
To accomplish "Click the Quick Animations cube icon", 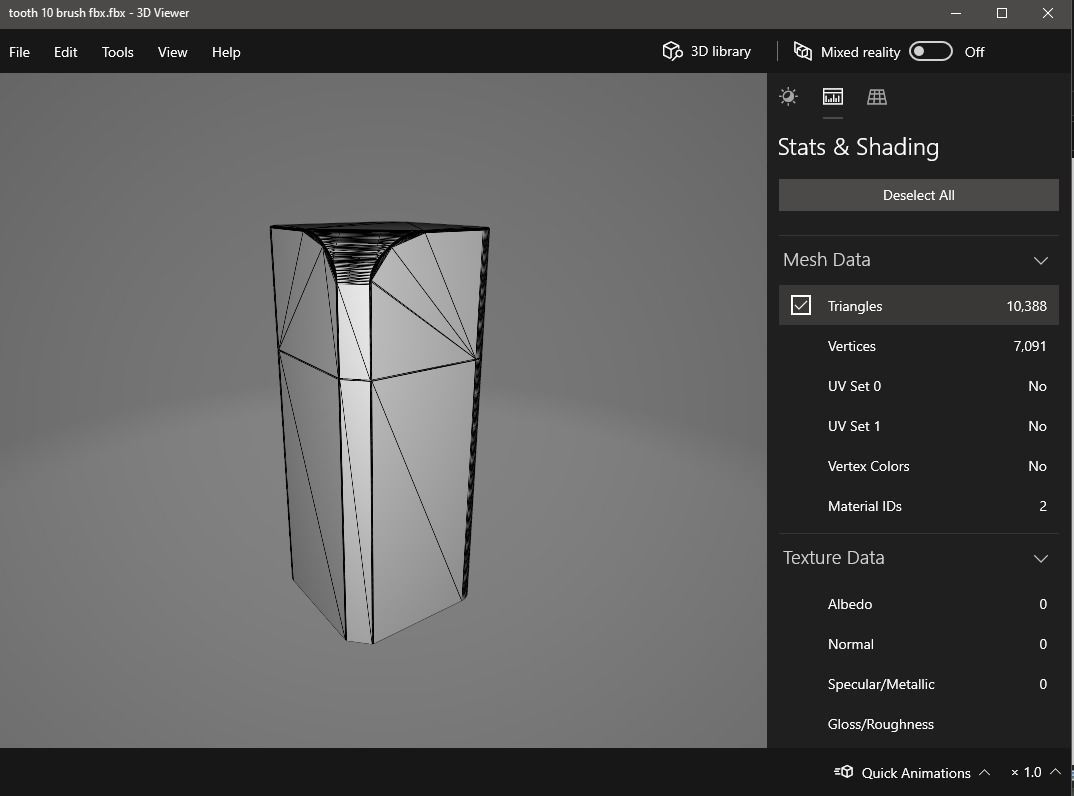I will (x=844, y=772).
